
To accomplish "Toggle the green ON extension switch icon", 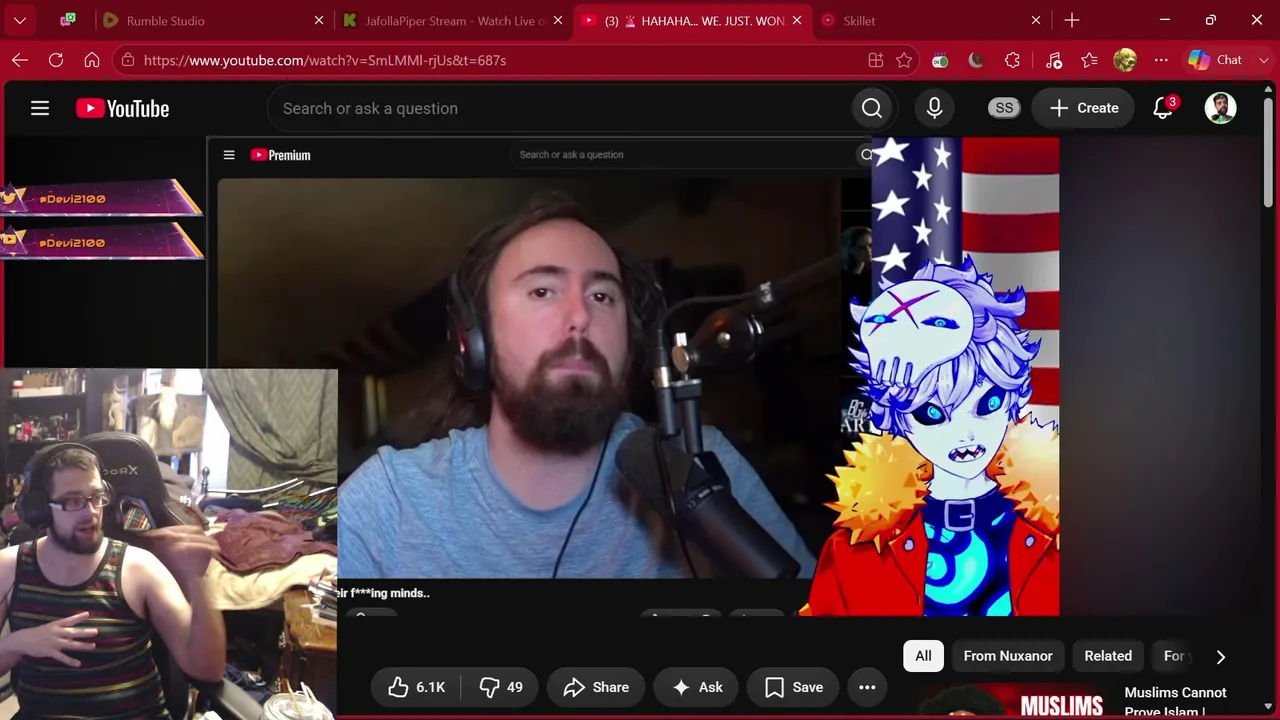I will (940, 60).
